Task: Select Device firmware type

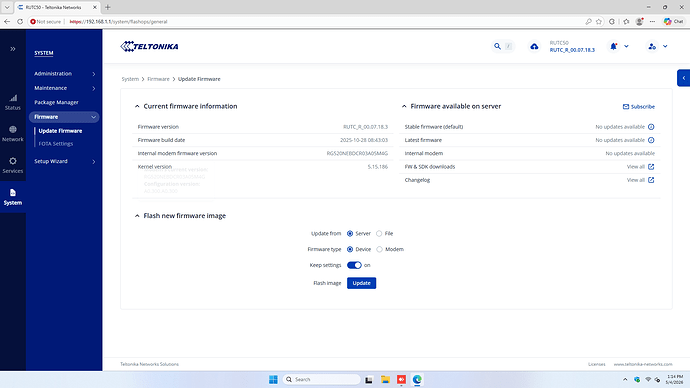Action: [350, 249]
